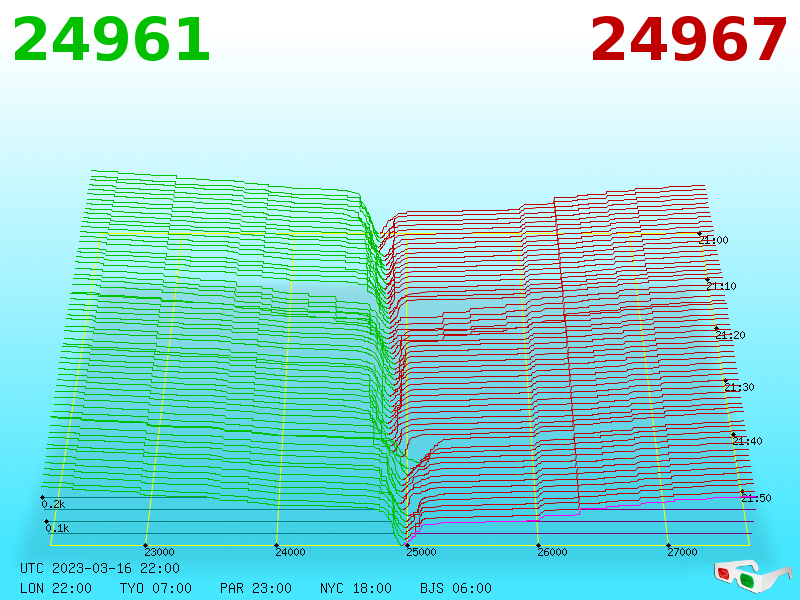Click the 0.2k volume axis label
Viewport: 800px width, 600px height.
click(54, 504)
